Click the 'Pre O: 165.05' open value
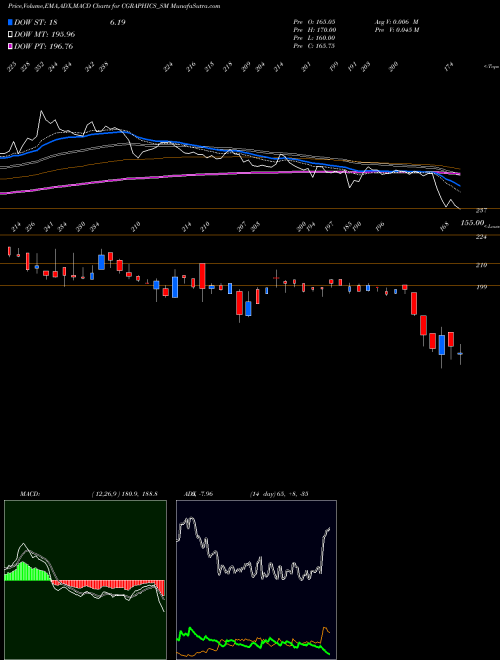 coord(314,22)
